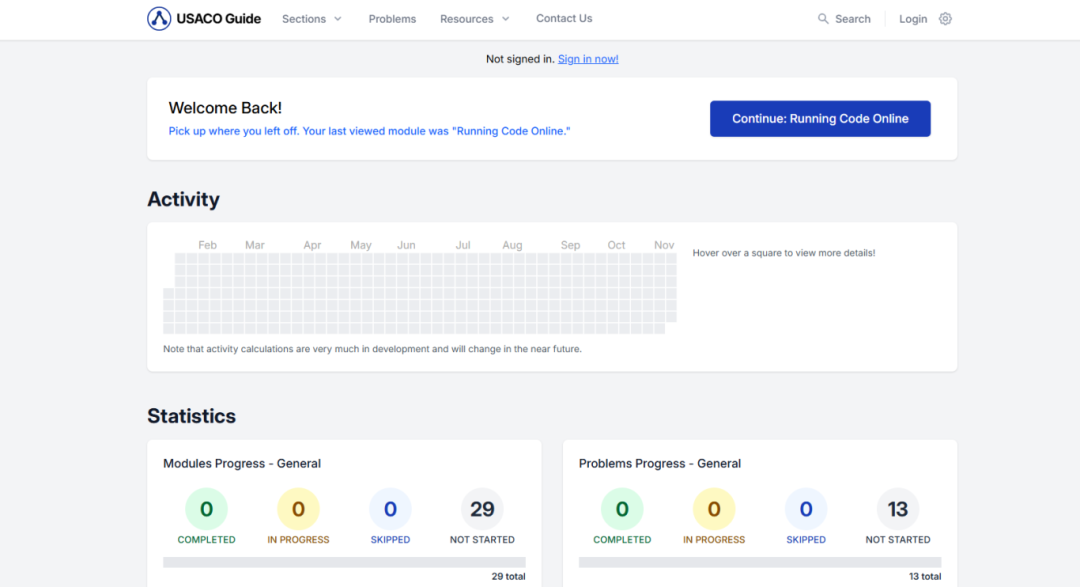Screen dimensions: 1080x587
Task: Click the Sign in now link
Action: tap(588, 59)
